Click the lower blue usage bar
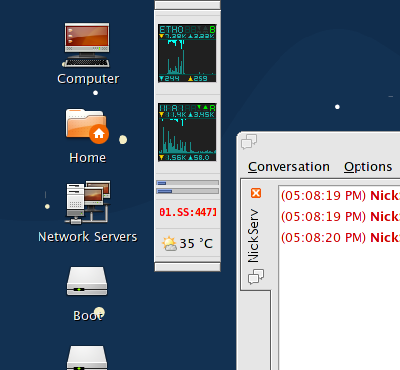This screenshot has height=370, width=400. pyautogui.click(x=188, y=191)
